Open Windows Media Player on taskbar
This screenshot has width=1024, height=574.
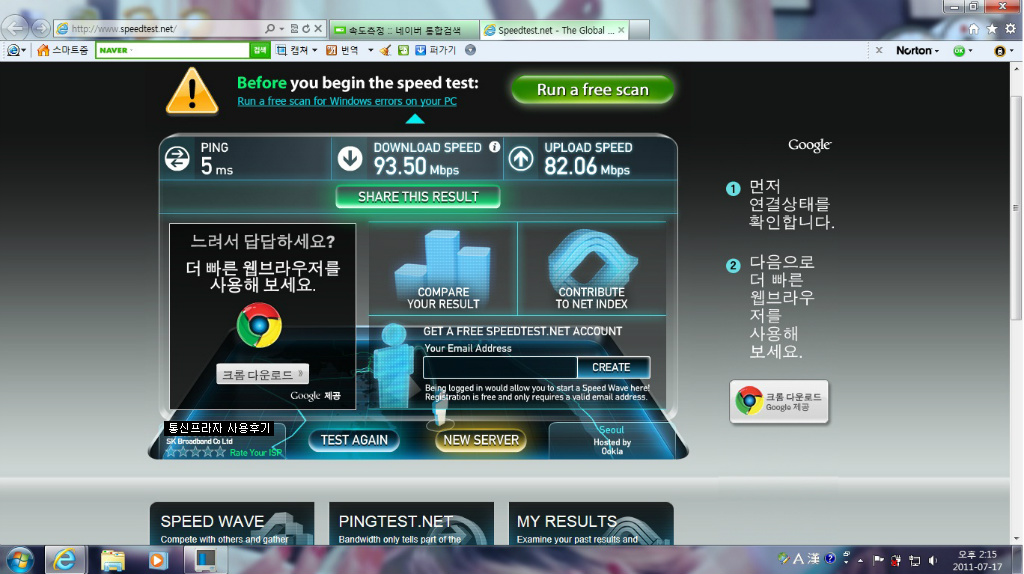pos(157,560)
